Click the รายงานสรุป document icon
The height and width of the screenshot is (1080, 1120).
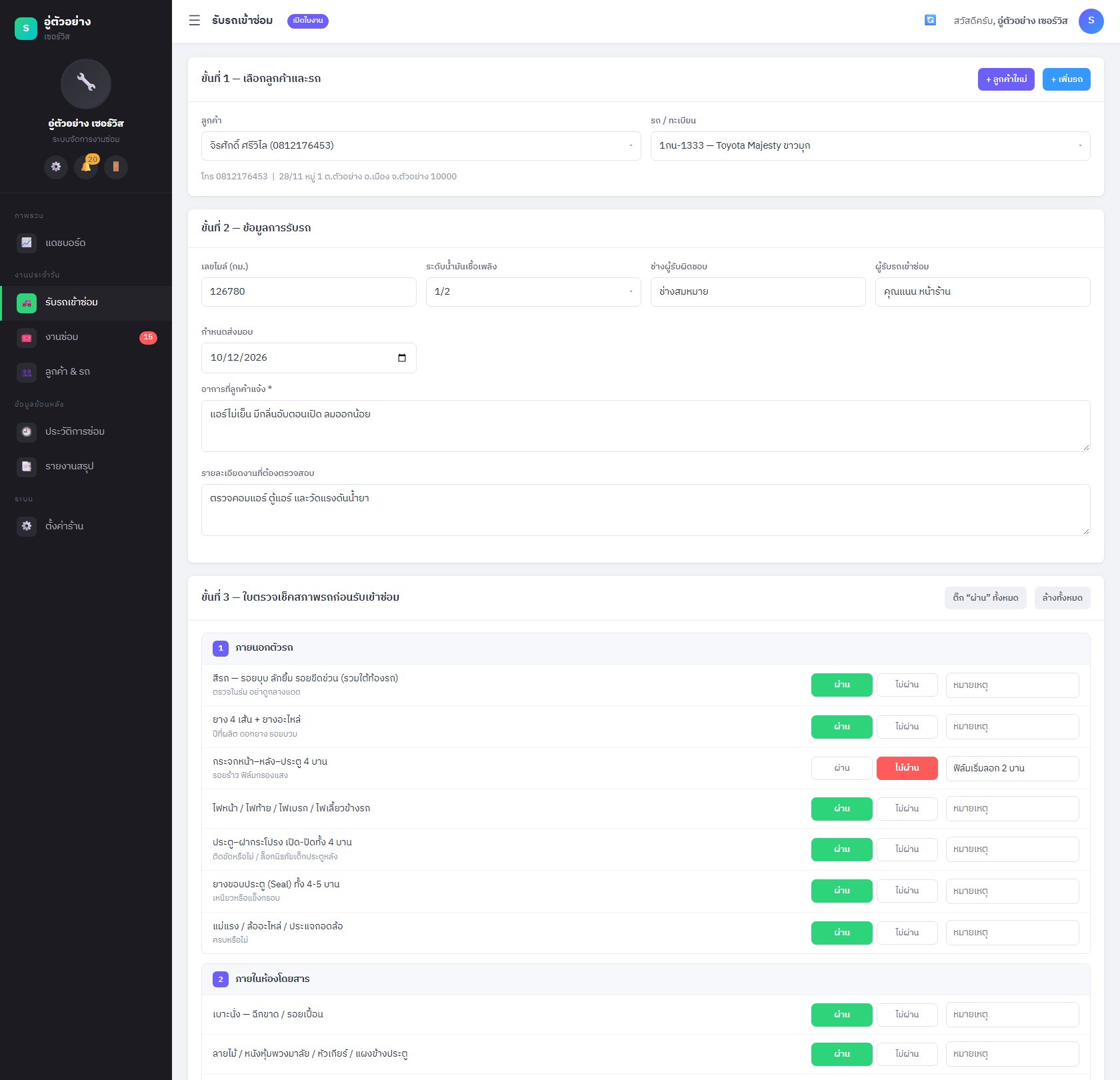tap(27, 467)
